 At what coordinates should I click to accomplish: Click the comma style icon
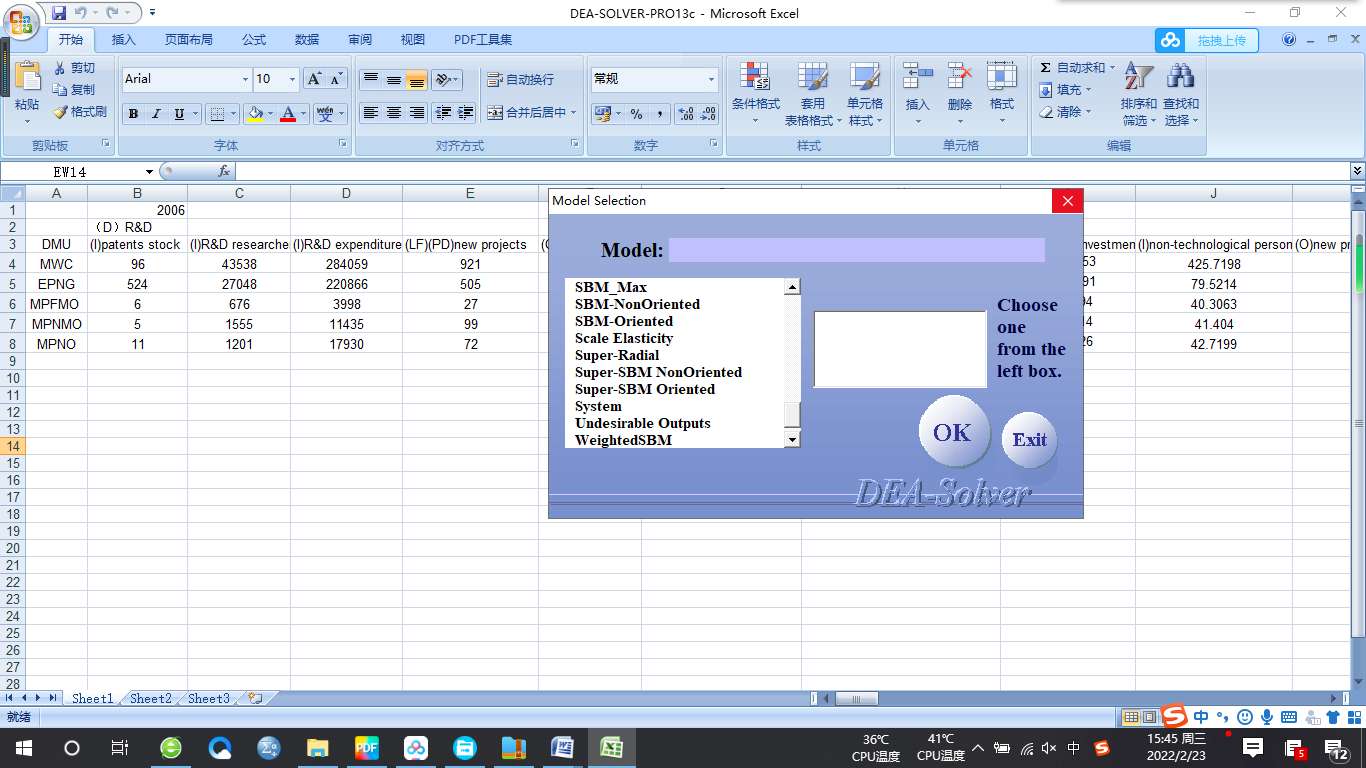pyautogui.click(x=659, y=114)
